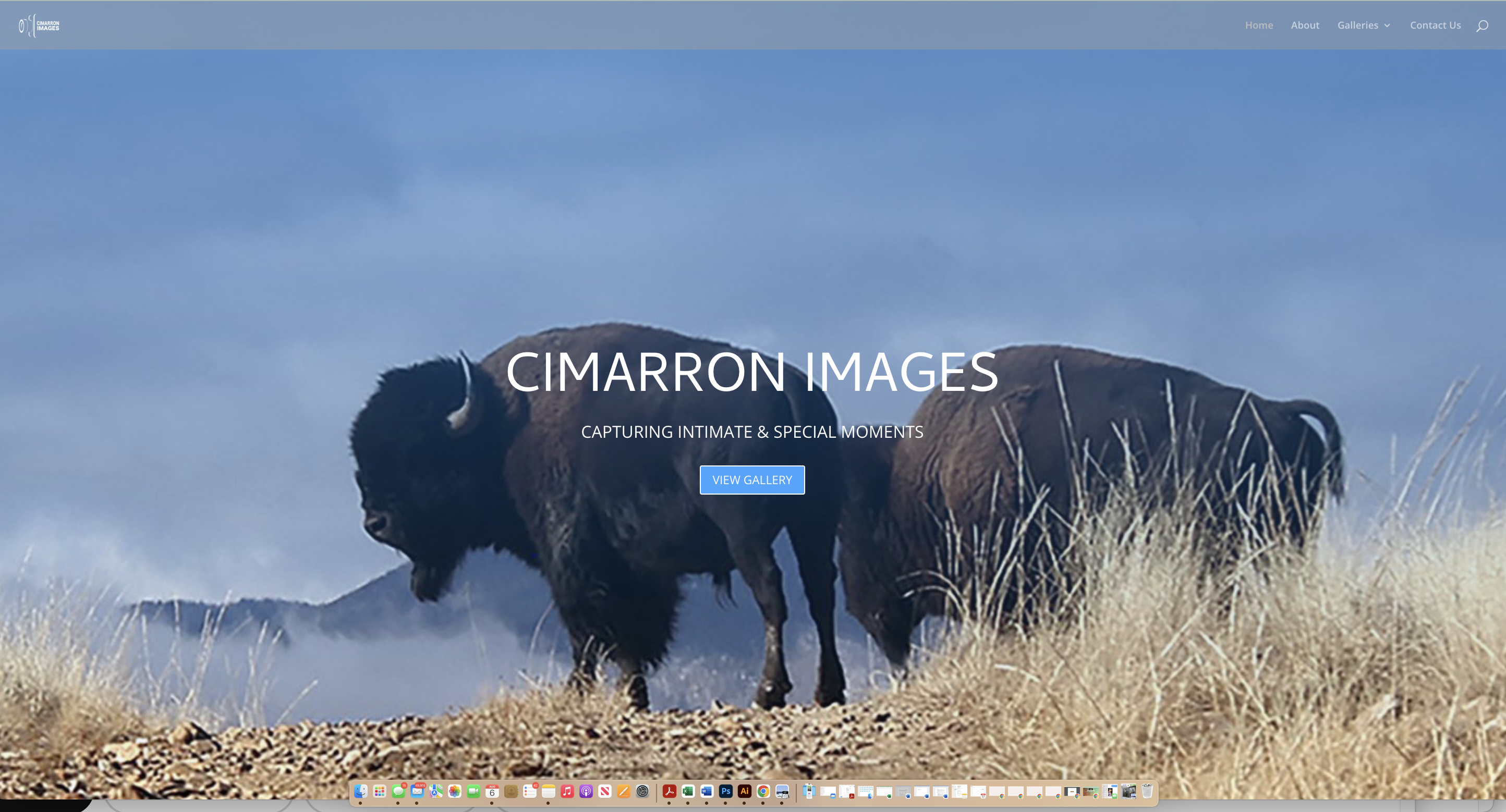Restore the minimized Mail window
Image resolution: width=1506 pixels, height=812 pixels.
click(x=829, y=792)
